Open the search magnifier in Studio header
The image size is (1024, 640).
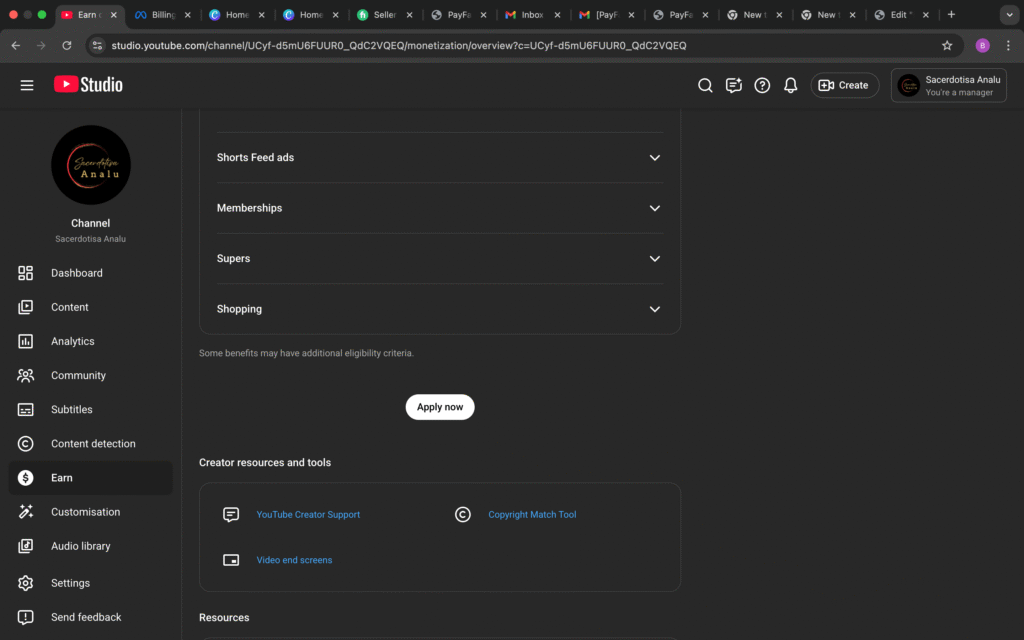tap(705, 86)
